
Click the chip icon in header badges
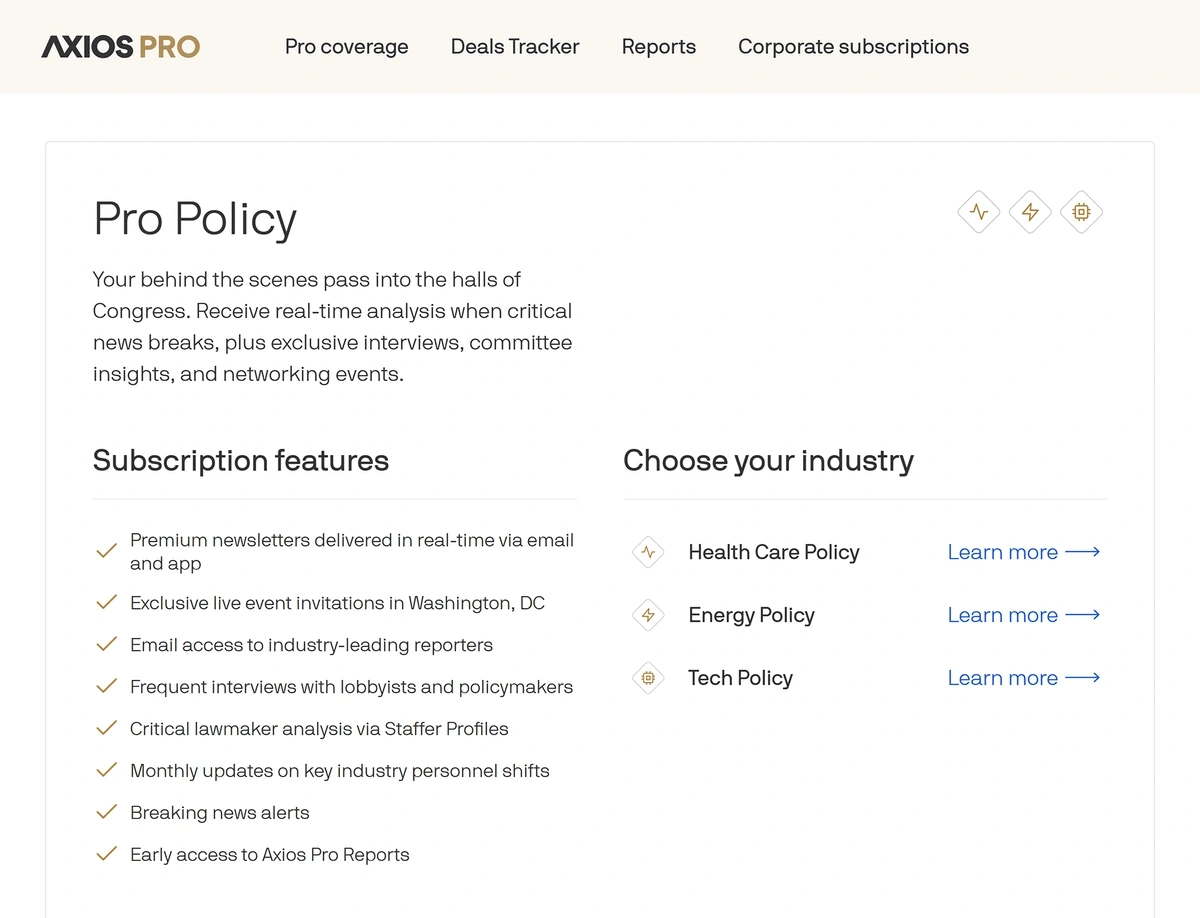pos(1081,212)
